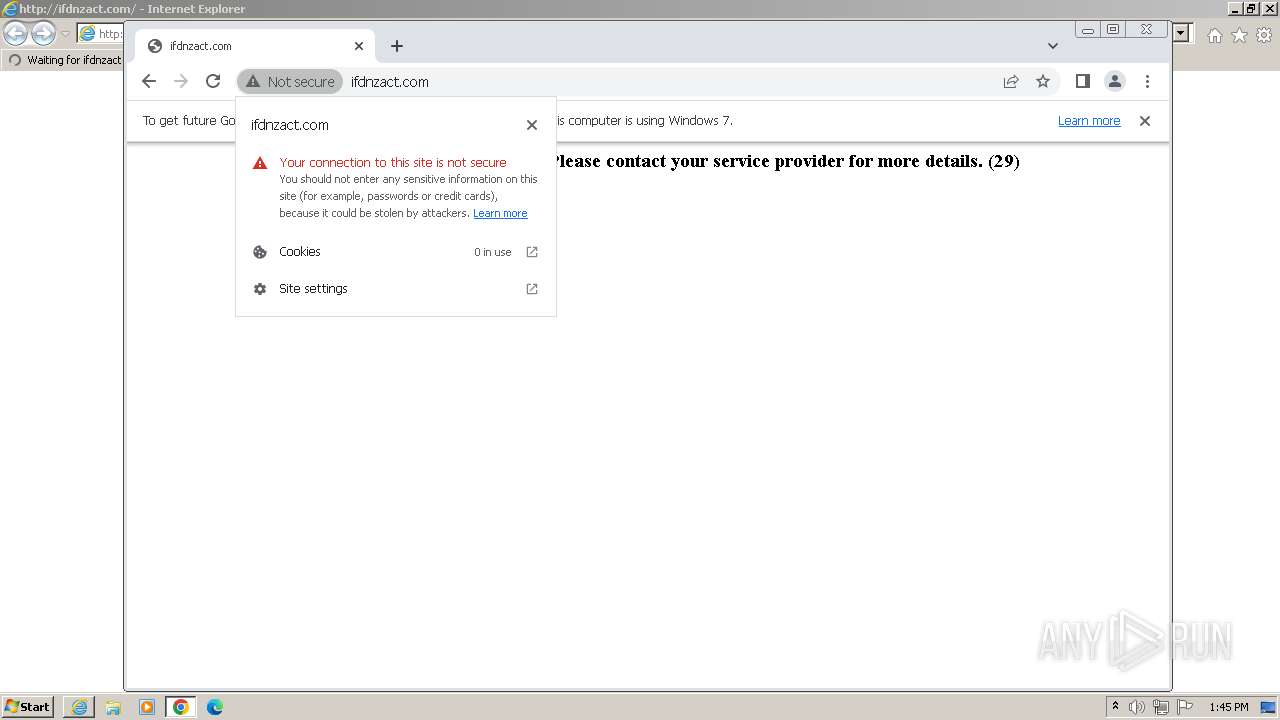This screenshot has width=1280, height=720.
Task: Open Microsoft Edge from the taskbar
Action: [215, 707]
